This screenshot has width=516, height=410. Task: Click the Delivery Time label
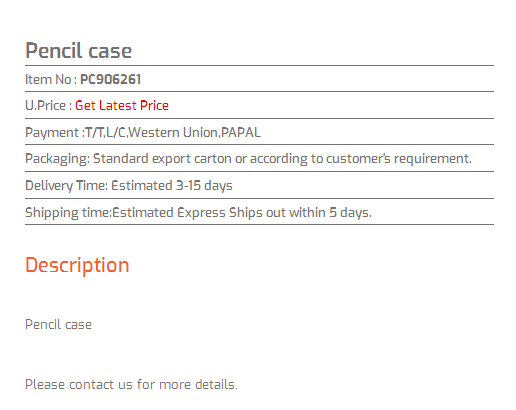(x=66, y=186)
